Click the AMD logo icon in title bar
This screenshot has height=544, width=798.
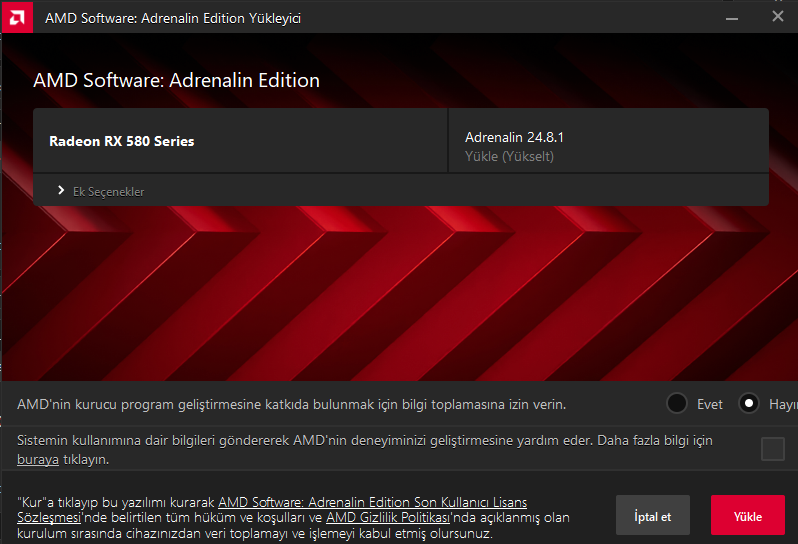pos(17,18)
